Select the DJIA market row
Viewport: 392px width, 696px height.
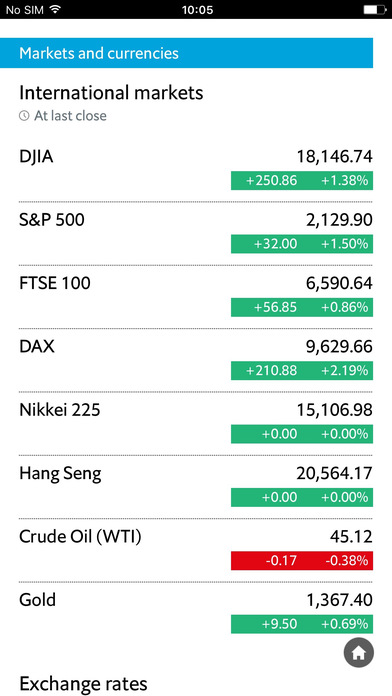[196, 170]
